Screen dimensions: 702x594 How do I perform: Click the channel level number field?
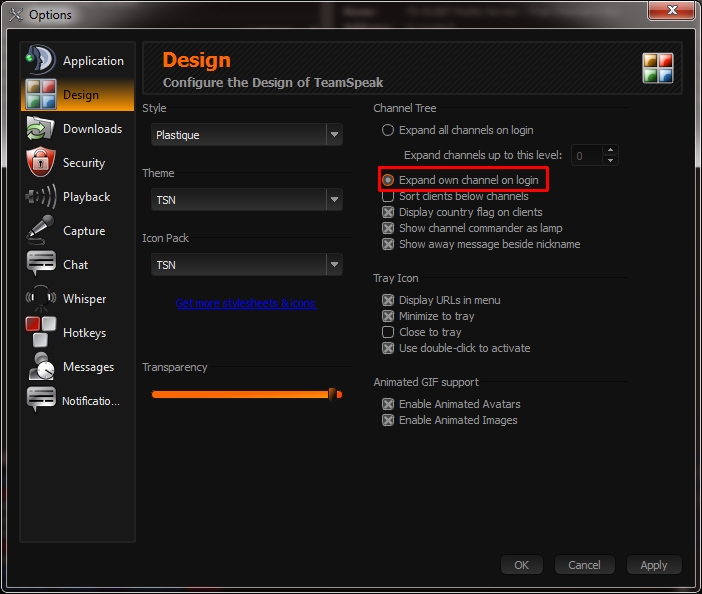click(587, 156)
